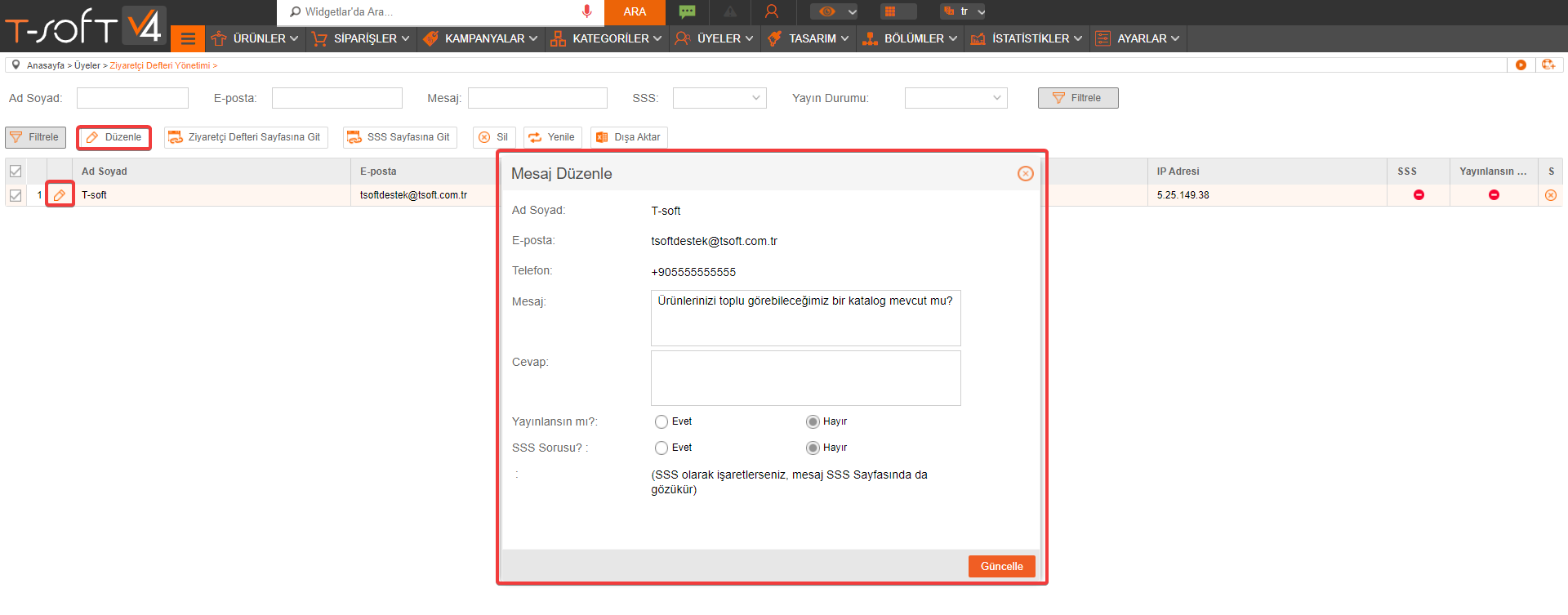Click the microphone voice search icon
Screen dimensions: 1568x615
(x=586, y=11)
